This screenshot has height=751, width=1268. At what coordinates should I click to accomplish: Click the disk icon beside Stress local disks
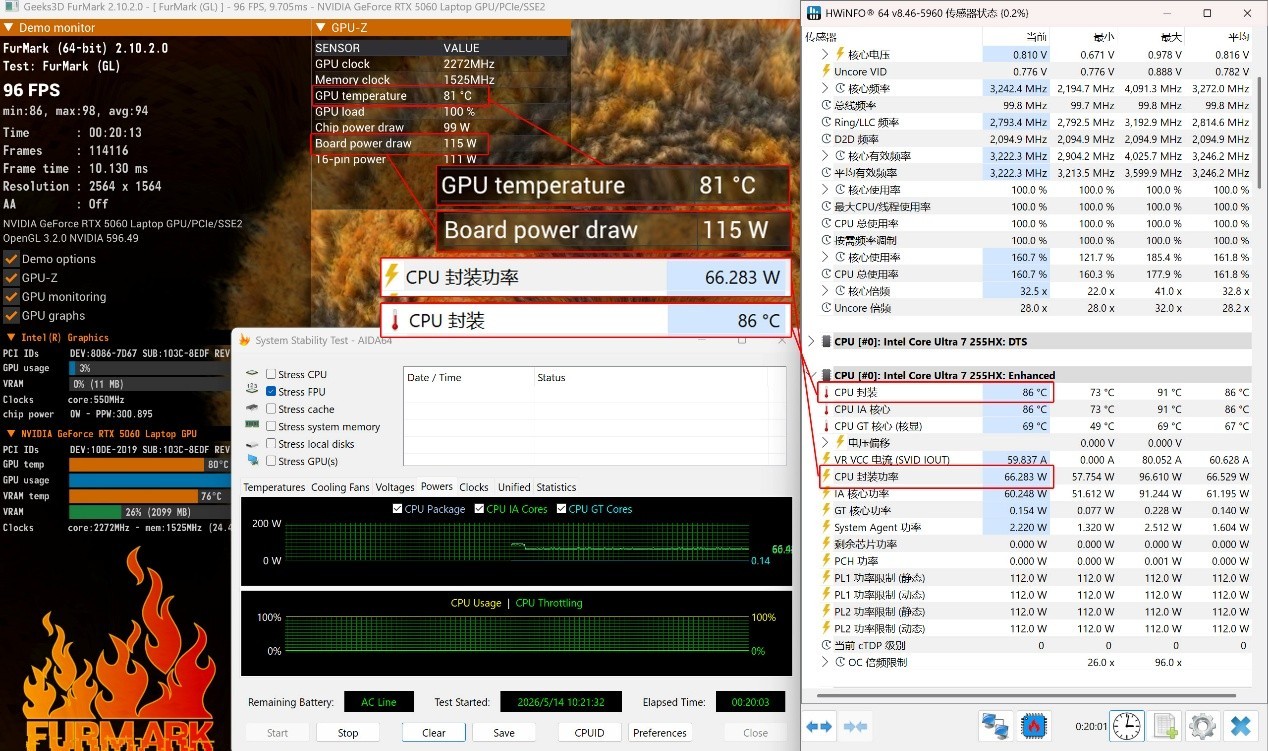[x=253, y=443]
